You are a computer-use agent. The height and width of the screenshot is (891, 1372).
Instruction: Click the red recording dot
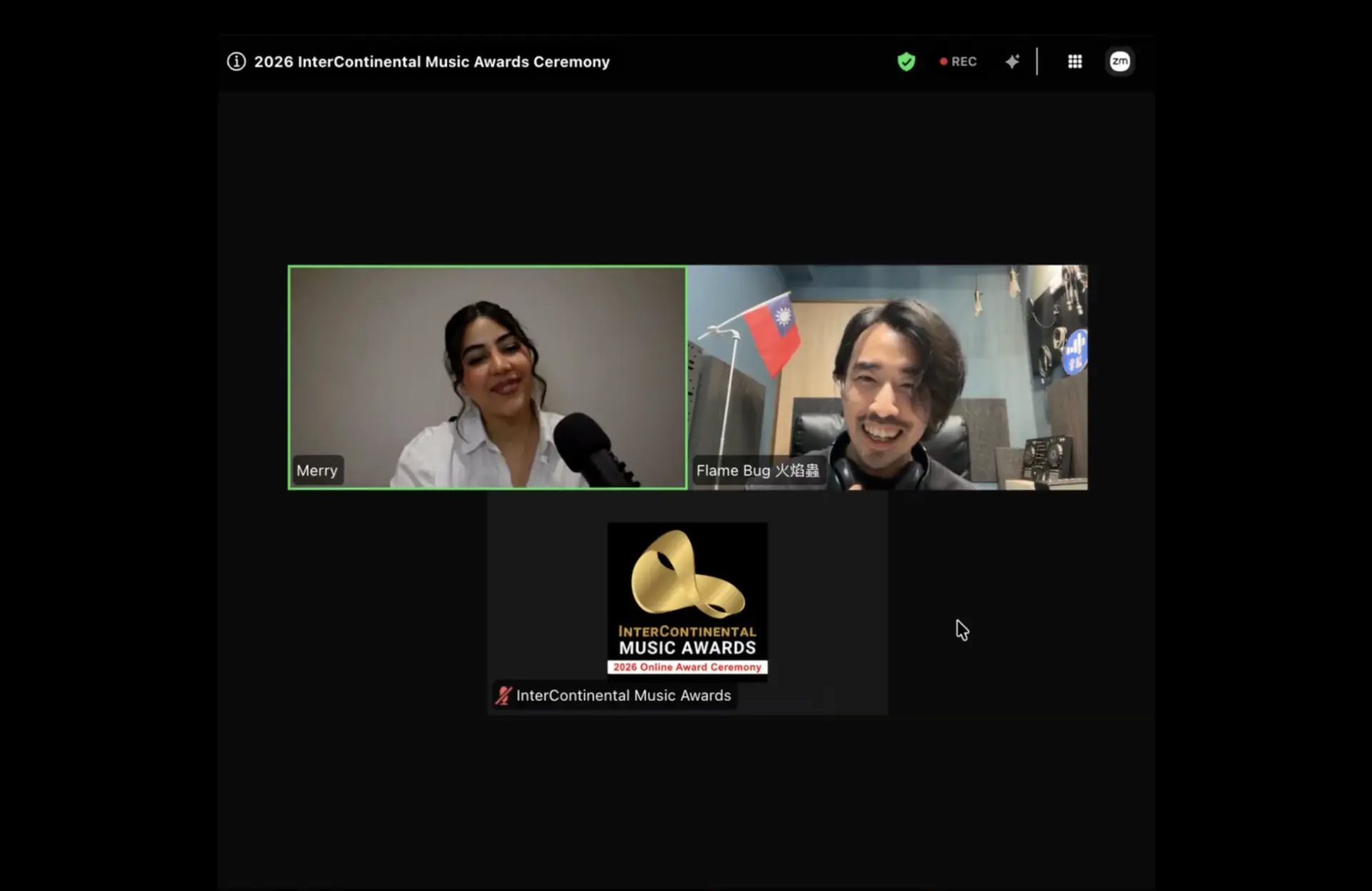point(943,61)
